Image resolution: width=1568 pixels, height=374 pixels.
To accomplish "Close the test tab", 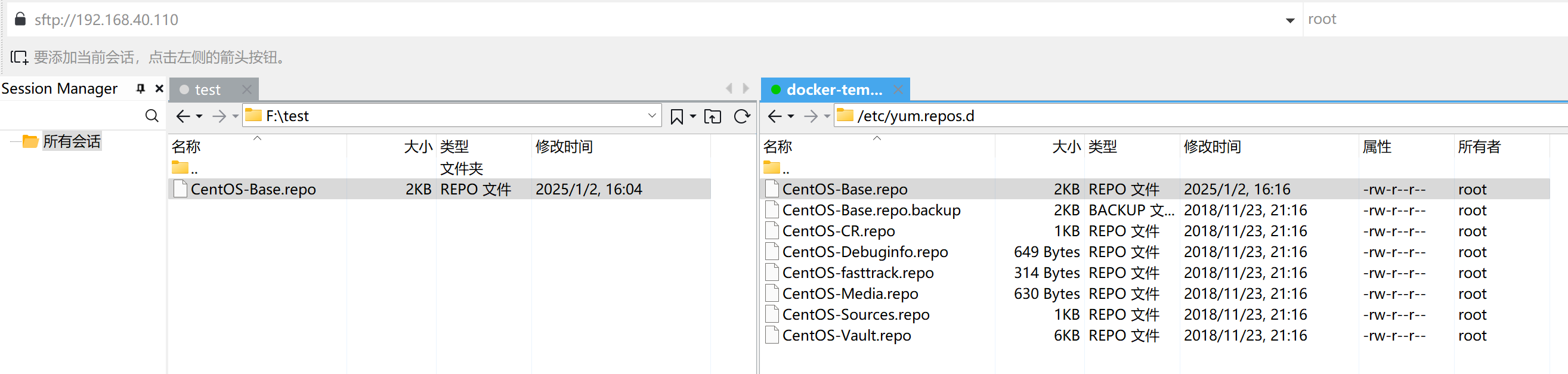I will (246, 89).
